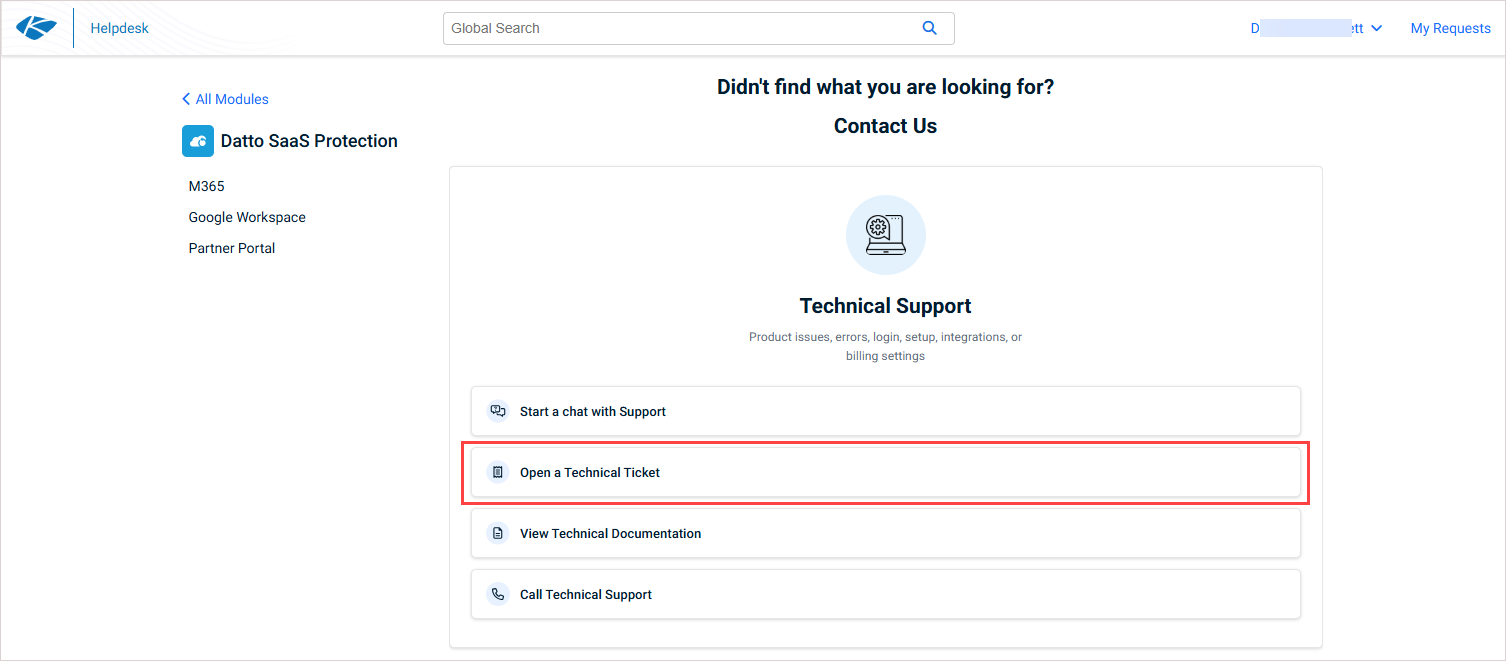Select Partner Portal in the sidebar
The height and width of the screenshot is (661, 1506).
232,248
